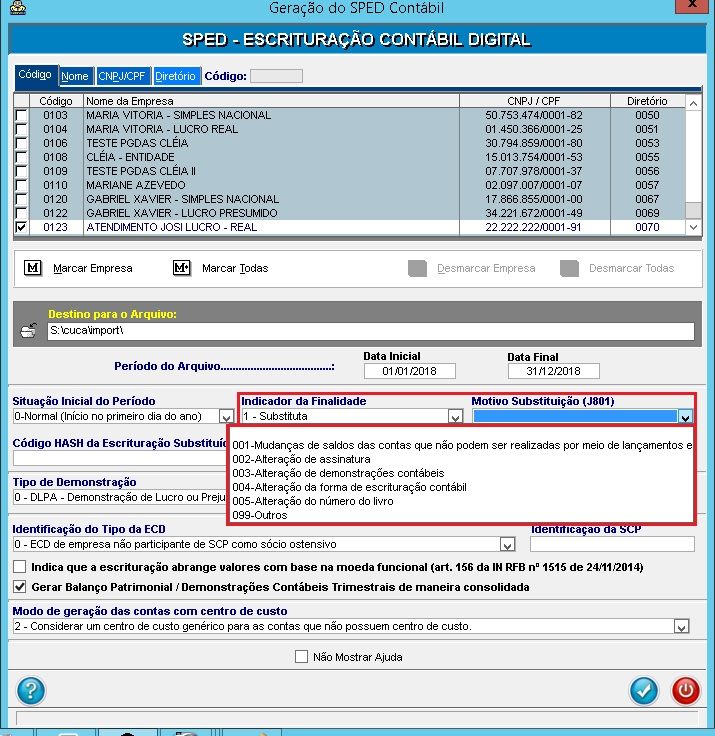Screen dimensions: 715x736
Task: Check the box for MARIANE AZEVEDO row
Action: coord(21,185)
